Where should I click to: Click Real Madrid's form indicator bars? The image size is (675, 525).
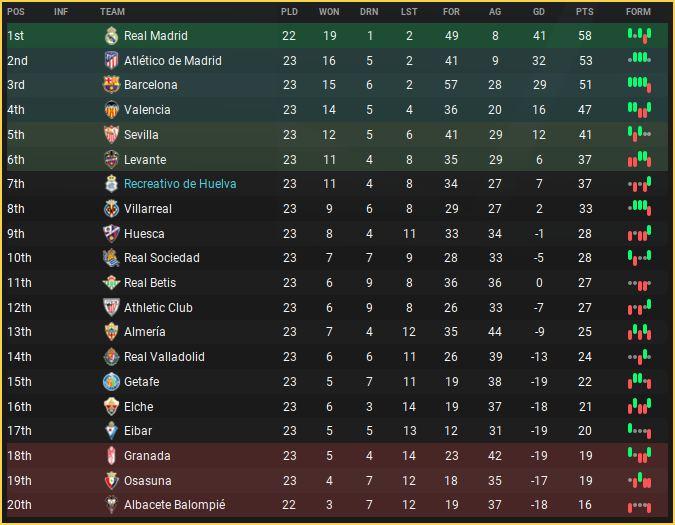click(x=639, y=36)
